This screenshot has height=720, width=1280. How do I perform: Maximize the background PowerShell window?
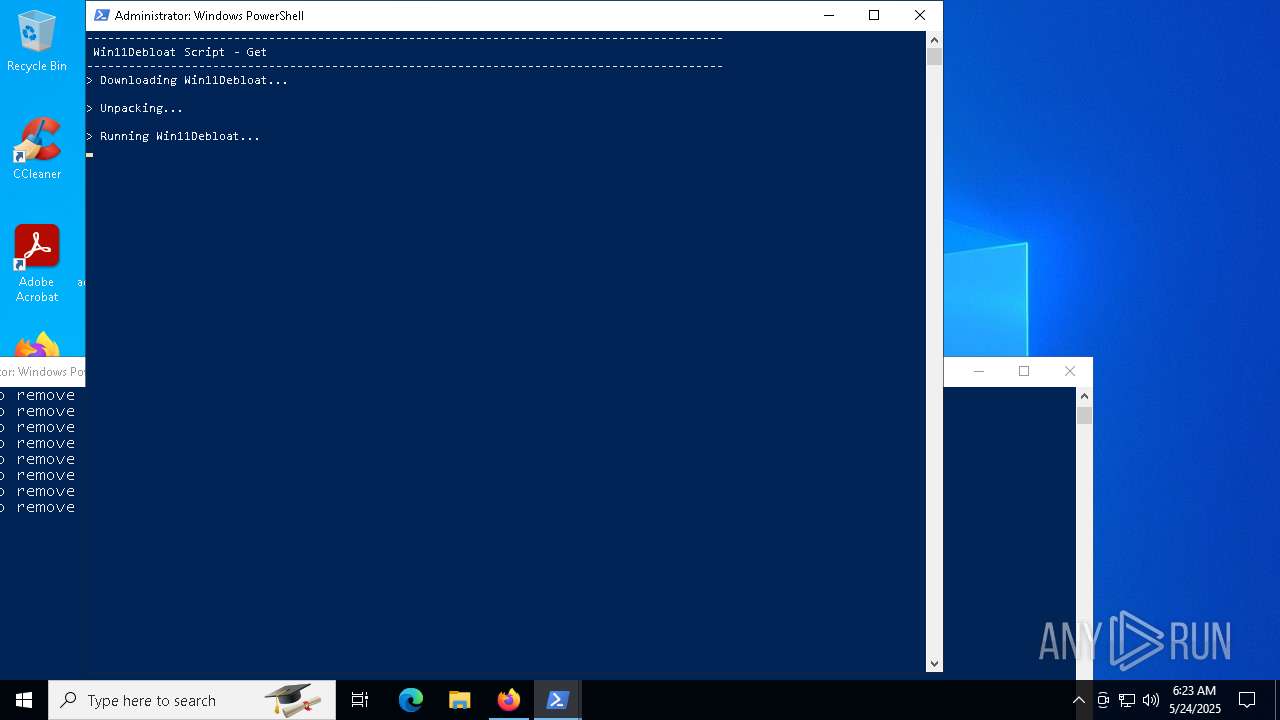1024,371
